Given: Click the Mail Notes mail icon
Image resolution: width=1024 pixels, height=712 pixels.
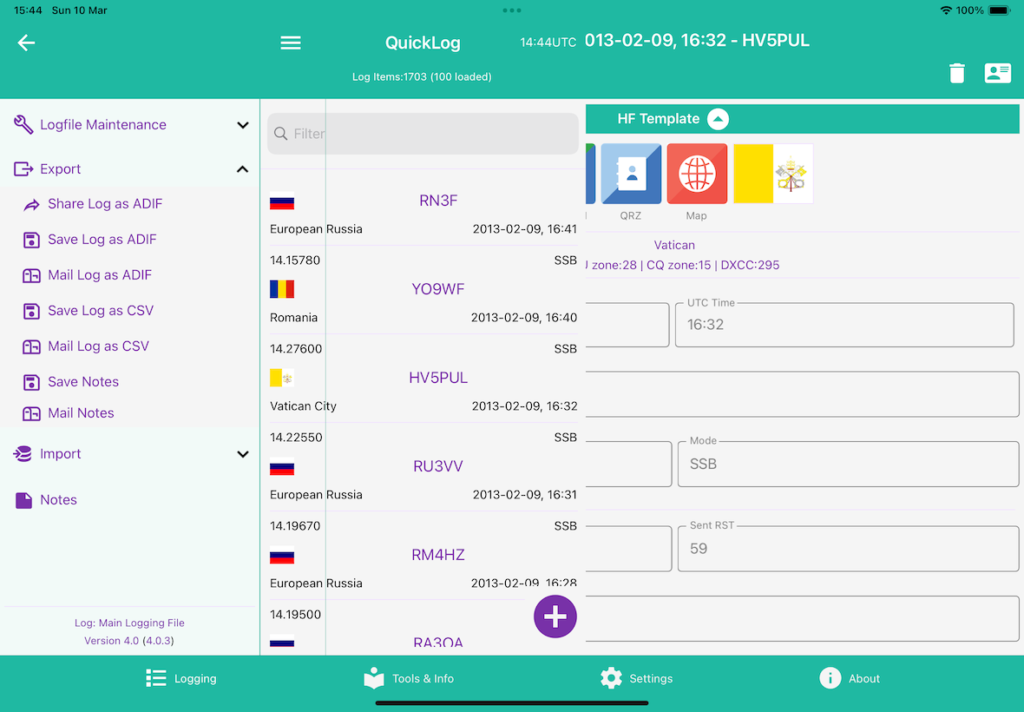Looking at the screenshot, I should 31,413.
